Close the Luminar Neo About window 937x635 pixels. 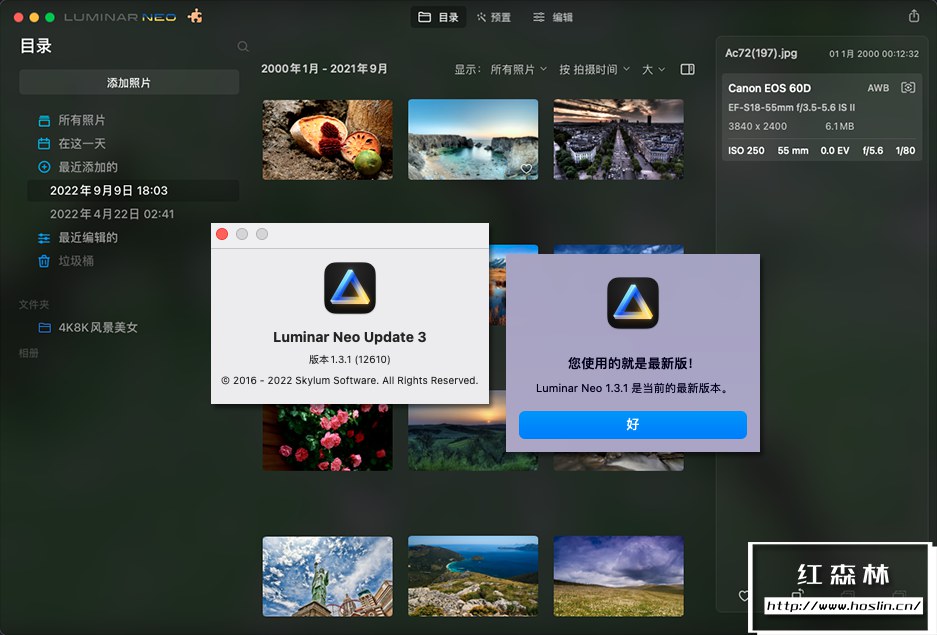pos(222,234)
